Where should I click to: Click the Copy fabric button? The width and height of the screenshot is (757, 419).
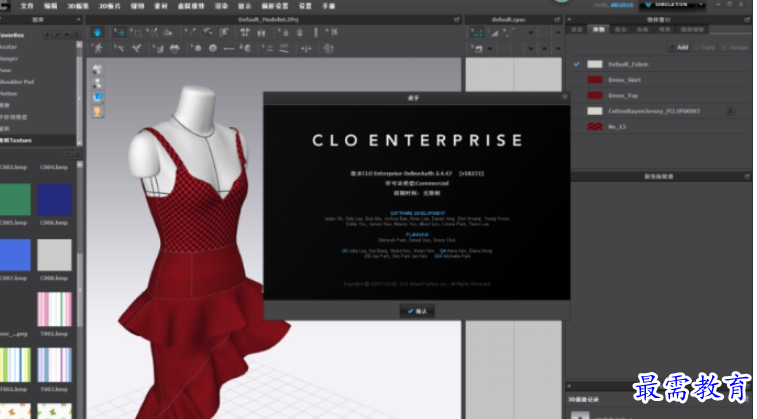[705, 47]
